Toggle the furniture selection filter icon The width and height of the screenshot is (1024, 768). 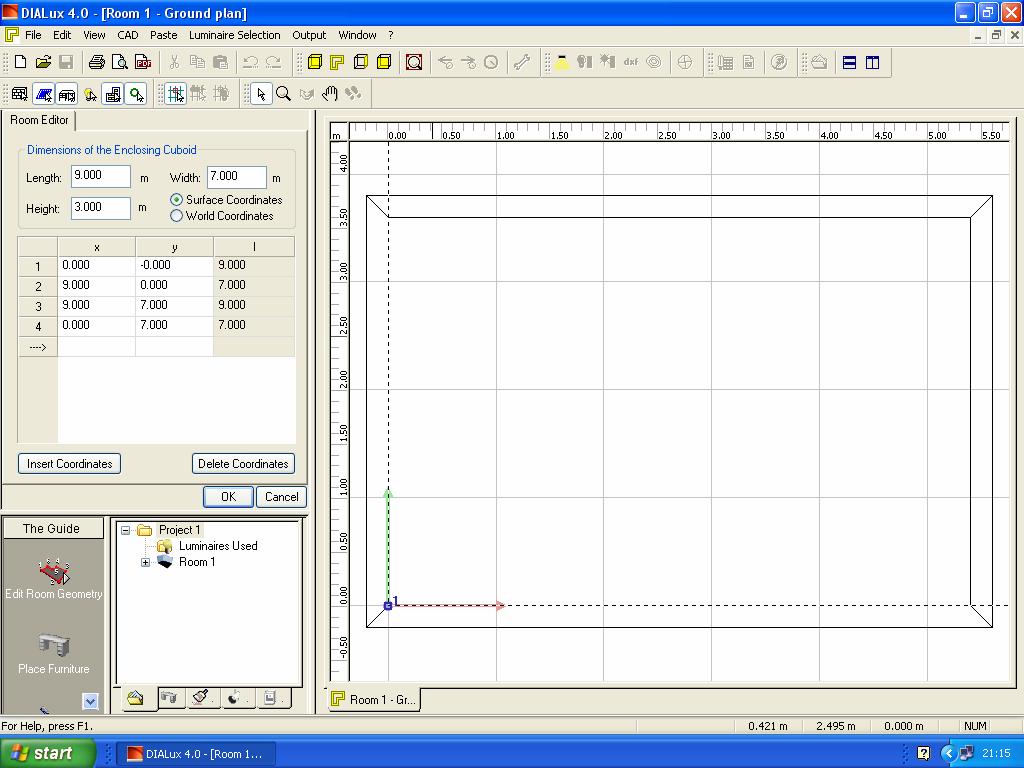[x=67, y=94]
